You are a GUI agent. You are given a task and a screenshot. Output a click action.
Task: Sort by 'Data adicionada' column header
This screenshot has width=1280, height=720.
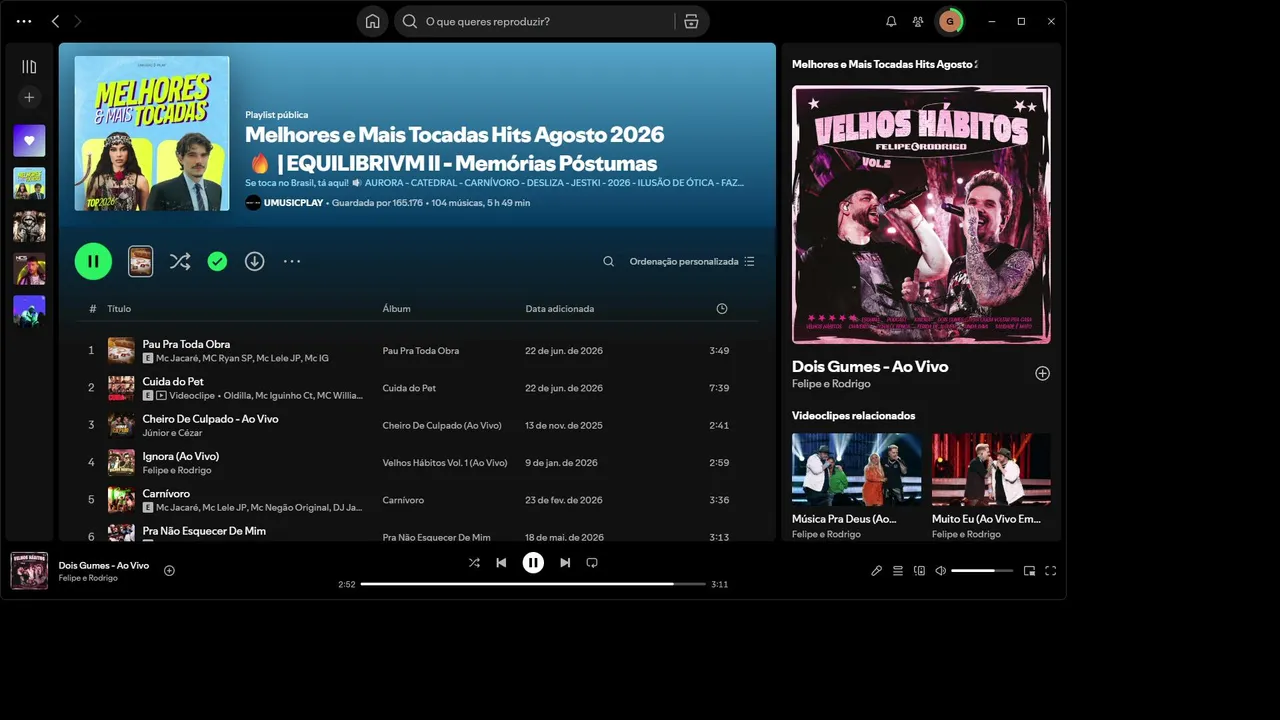[x=559, y=309]
